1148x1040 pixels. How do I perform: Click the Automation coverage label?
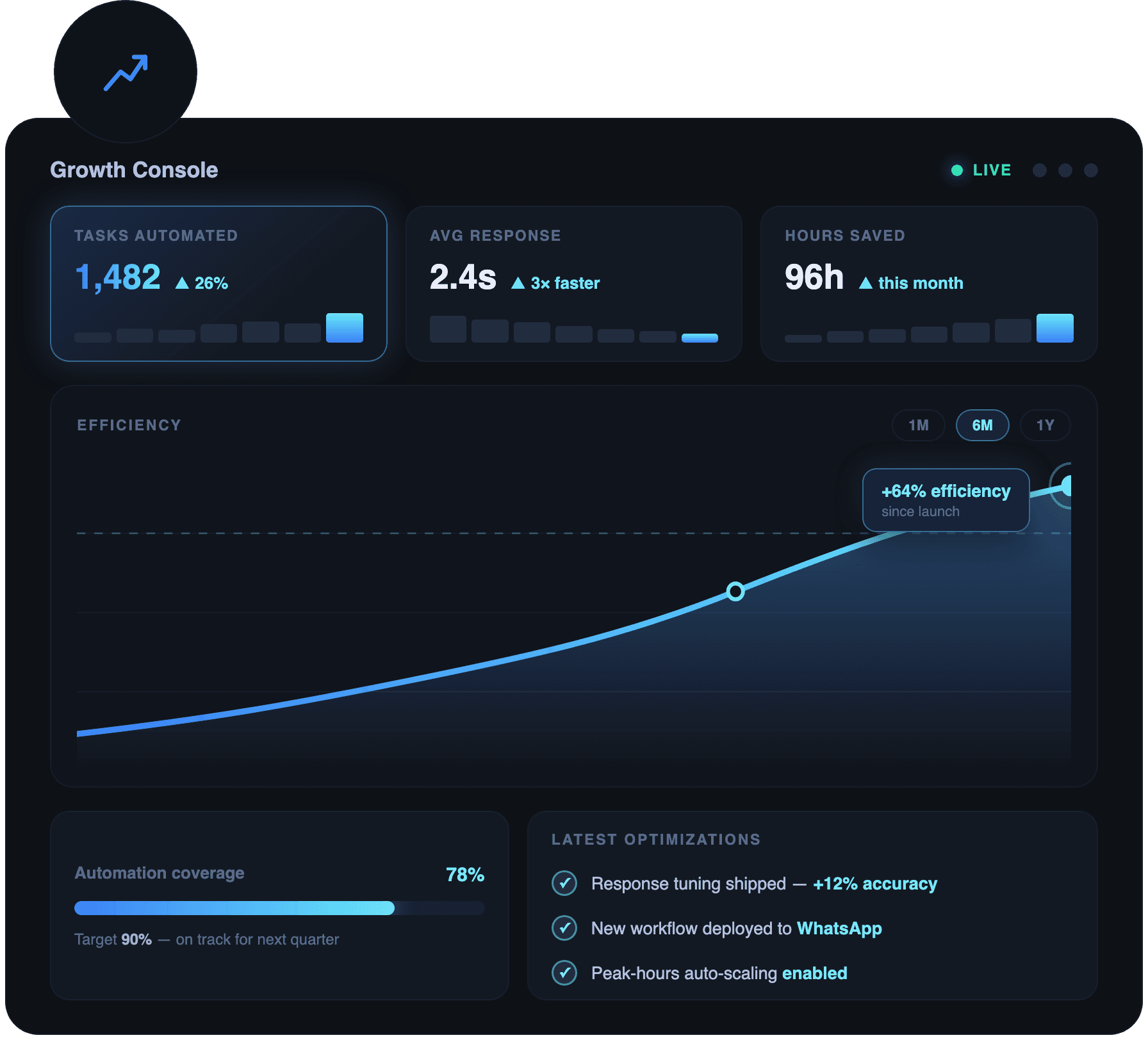[160, 873]
